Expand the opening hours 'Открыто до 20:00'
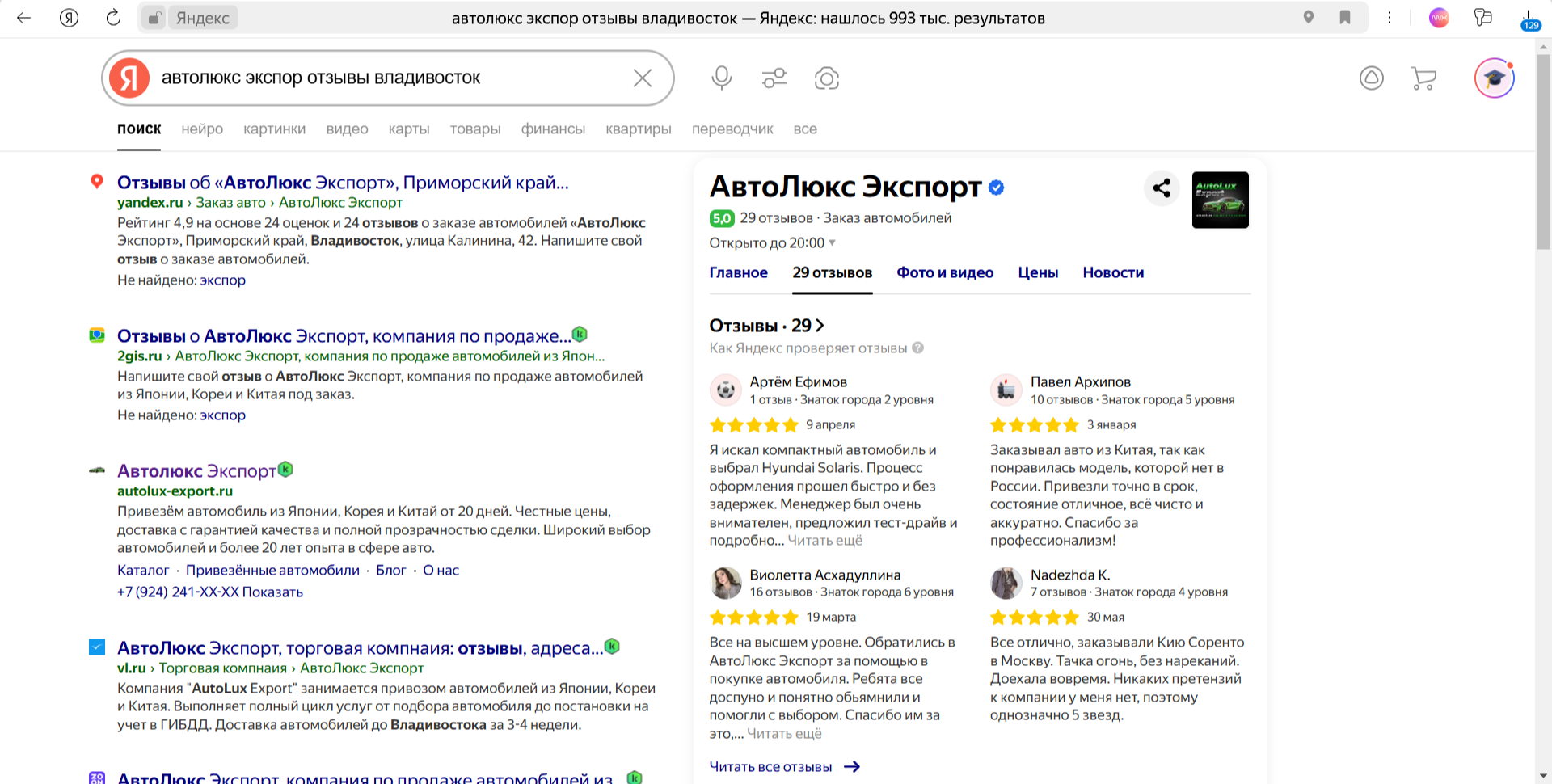 coord(772,243)
